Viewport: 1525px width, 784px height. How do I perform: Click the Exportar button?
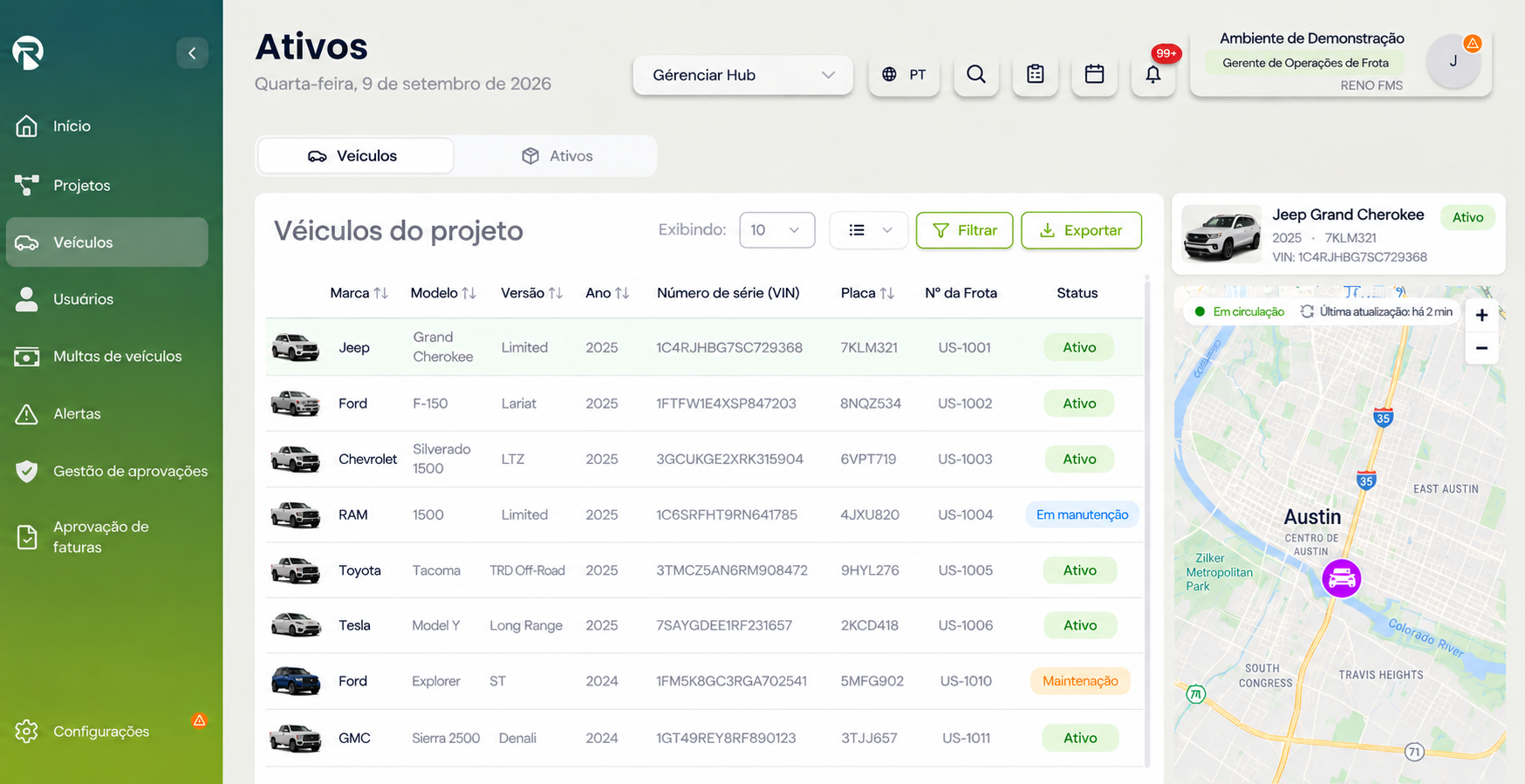pos(1081,230)
